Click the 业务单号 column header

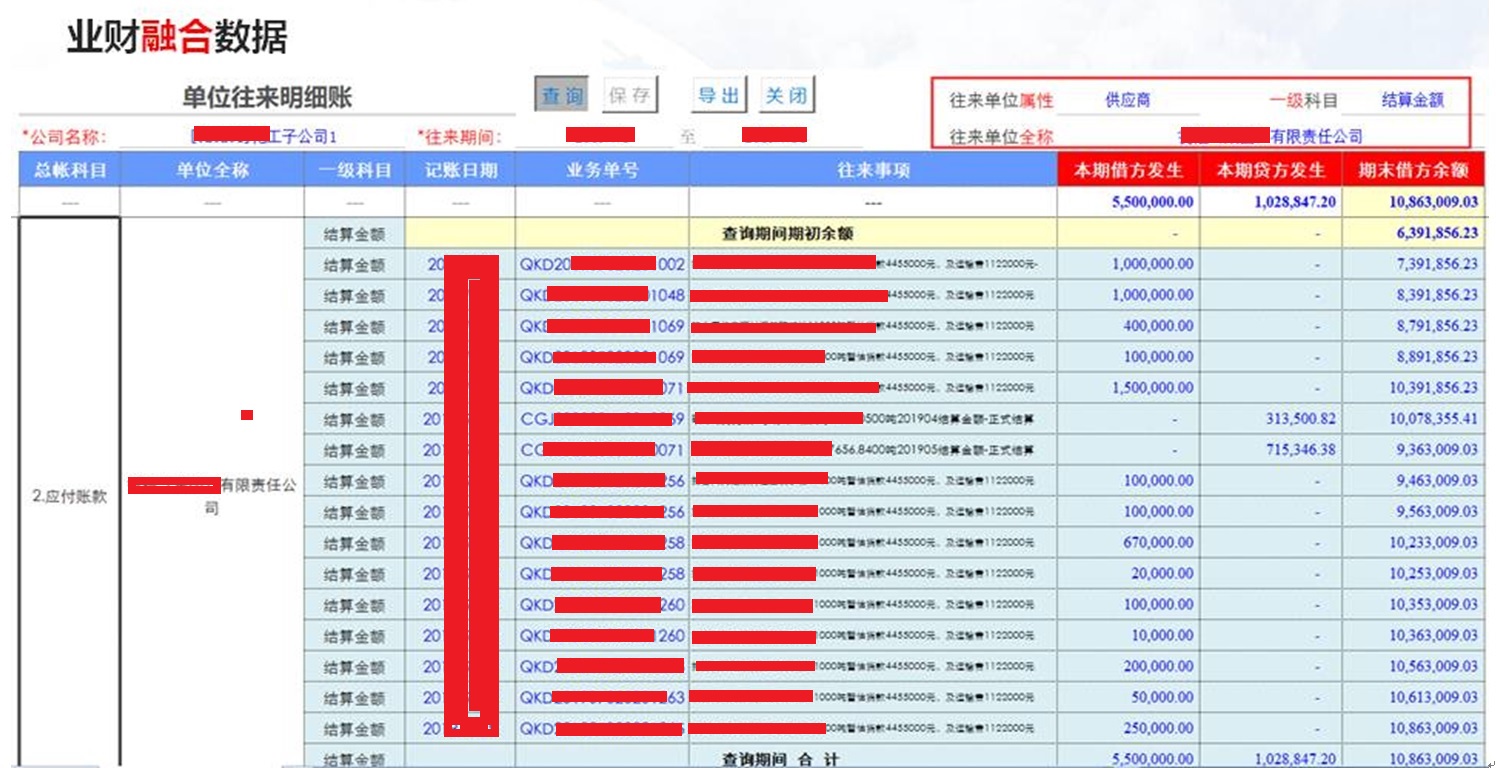602,171
